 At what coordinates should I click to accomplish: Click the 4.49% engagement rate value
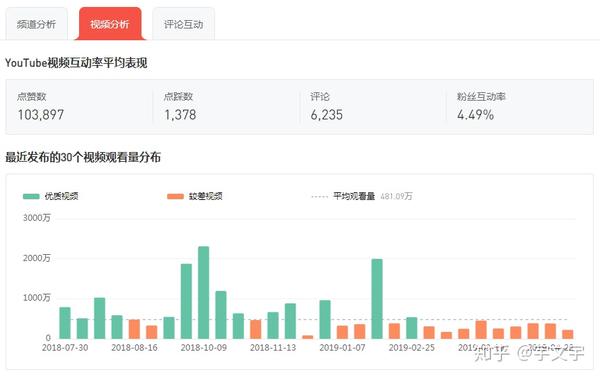(476, 114)
